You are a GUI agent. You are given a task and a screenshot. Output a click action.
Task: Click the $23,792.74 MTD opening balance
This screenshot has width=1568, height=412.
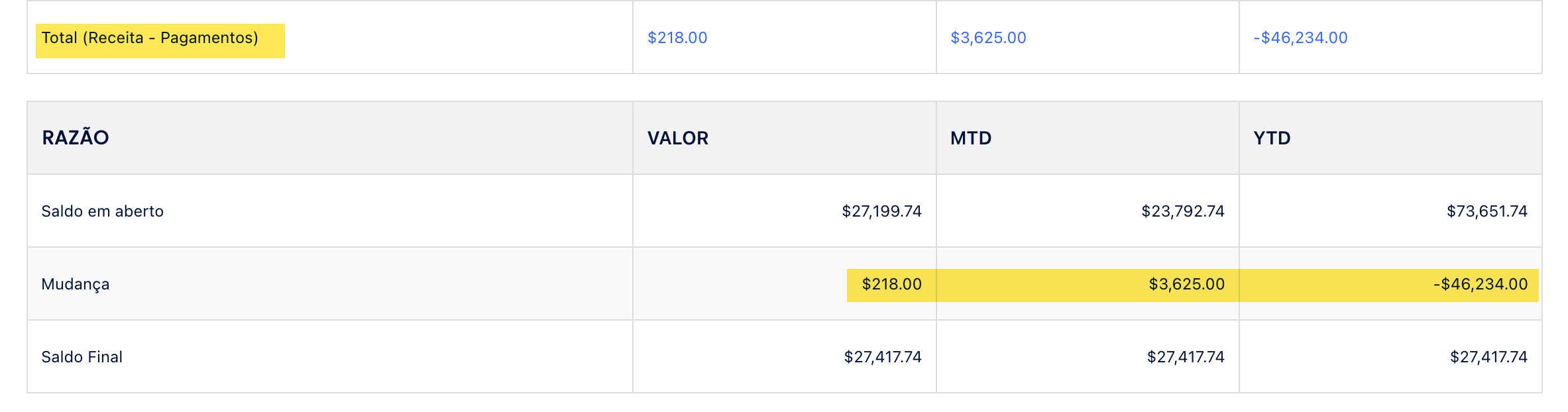click(1183, 211)
